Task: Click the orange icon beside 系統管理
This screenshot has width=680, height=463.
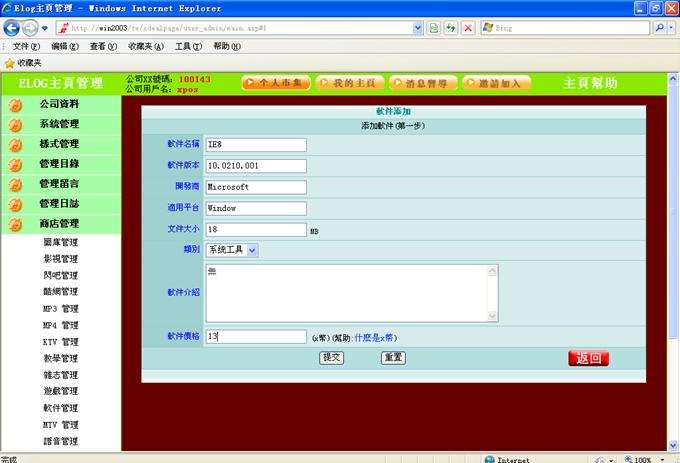Action: click(15, 124)
